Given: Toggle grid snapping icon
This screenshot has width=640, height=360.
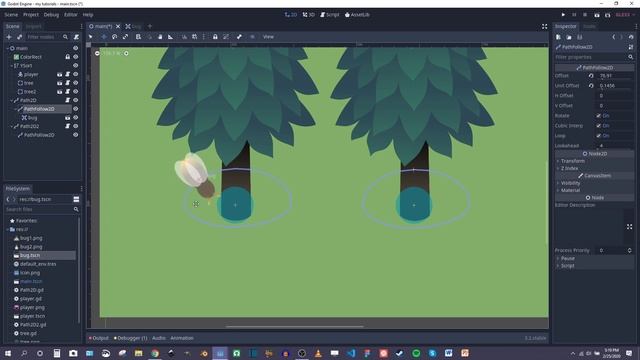Looking at the screenshot, I should [195, 37].
